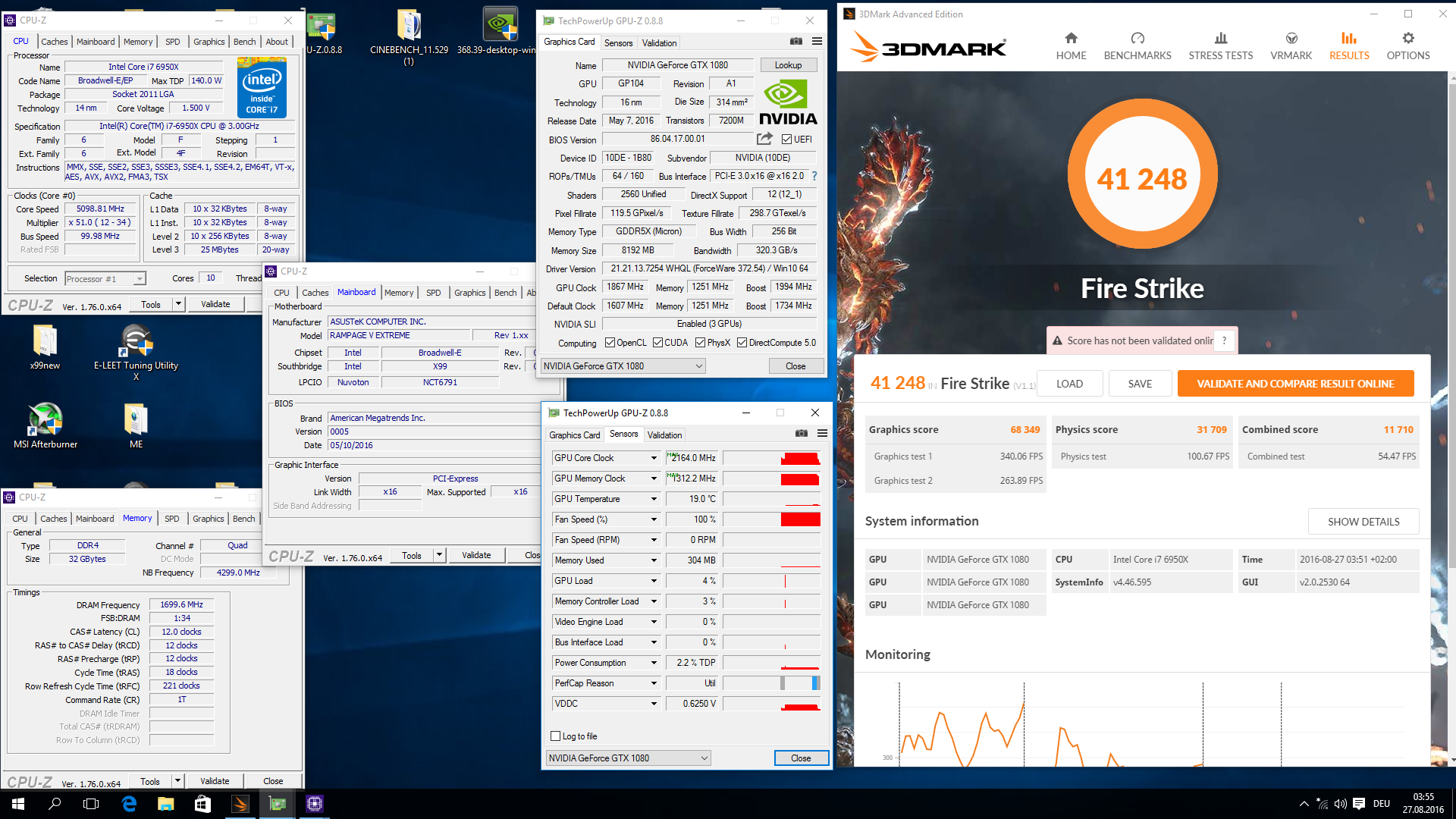Viewport: 1456px width, 819px height.
Task: Toggle the DirectCompute 5.0 checkbox
Action: point(742,343)
